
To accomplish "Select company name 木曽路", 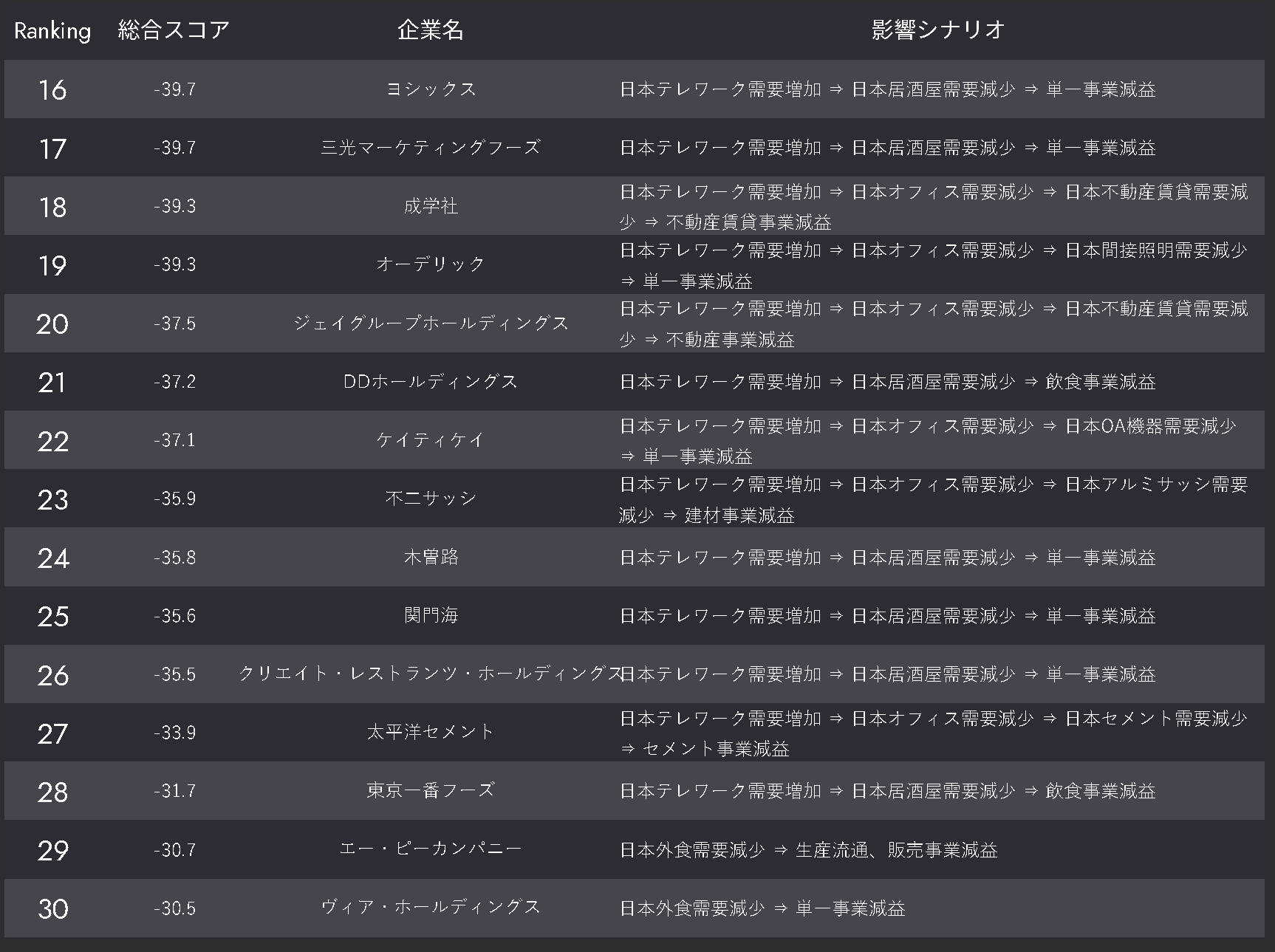I will (x=431, y=557).
